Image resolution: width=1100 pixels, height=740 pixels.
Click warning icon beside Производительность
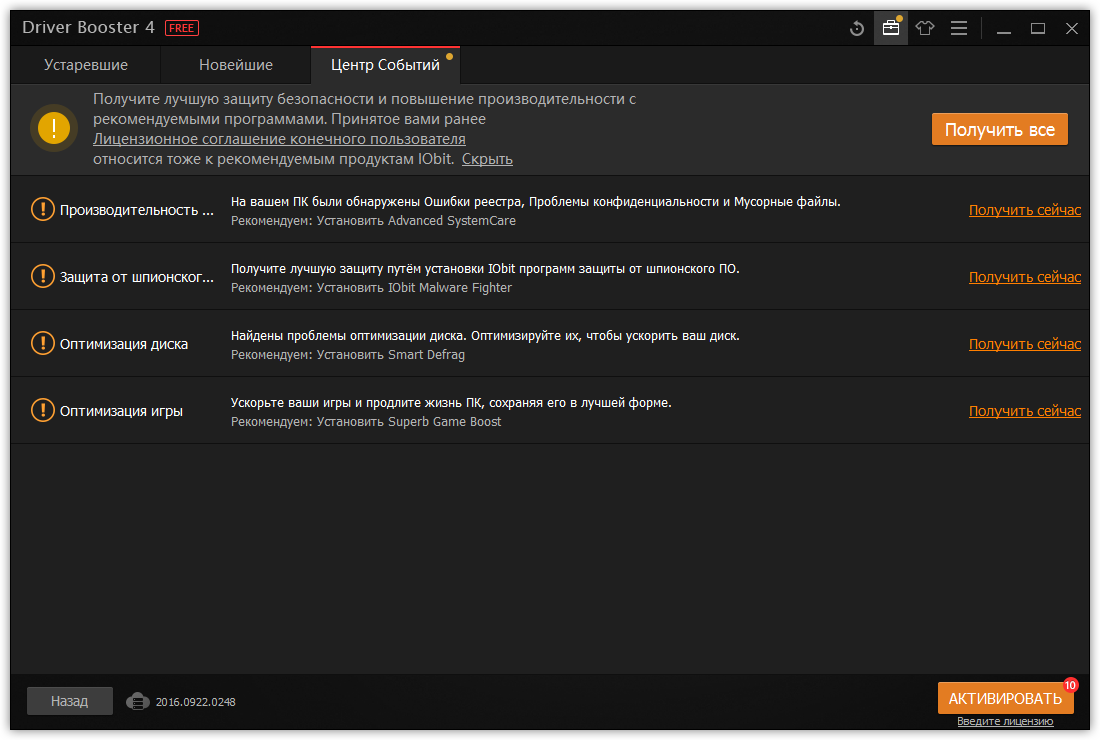point(43,209)
